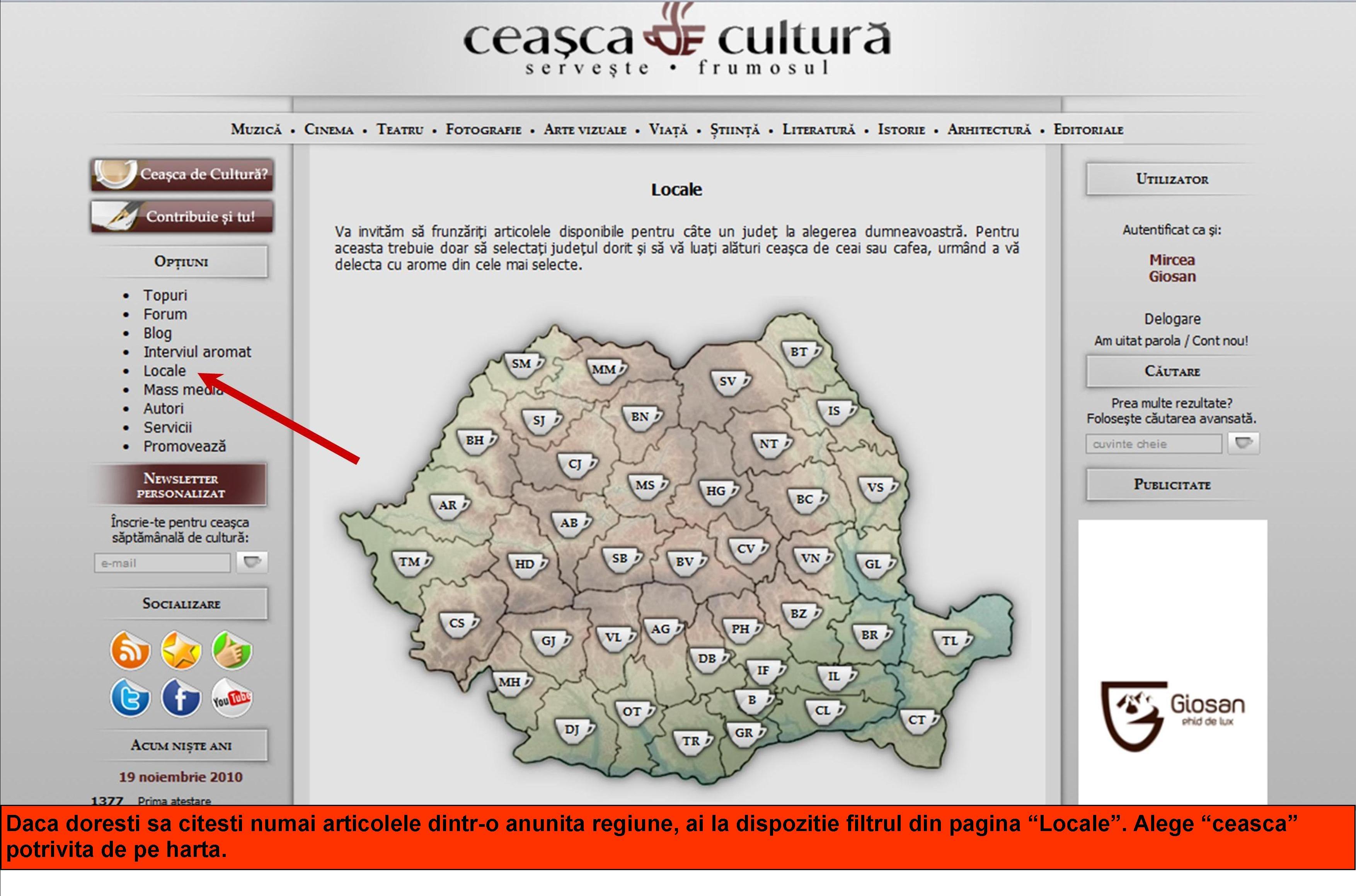Open the Arhitectură section
The image size is (1356, 896).
(x=989, y=130)
